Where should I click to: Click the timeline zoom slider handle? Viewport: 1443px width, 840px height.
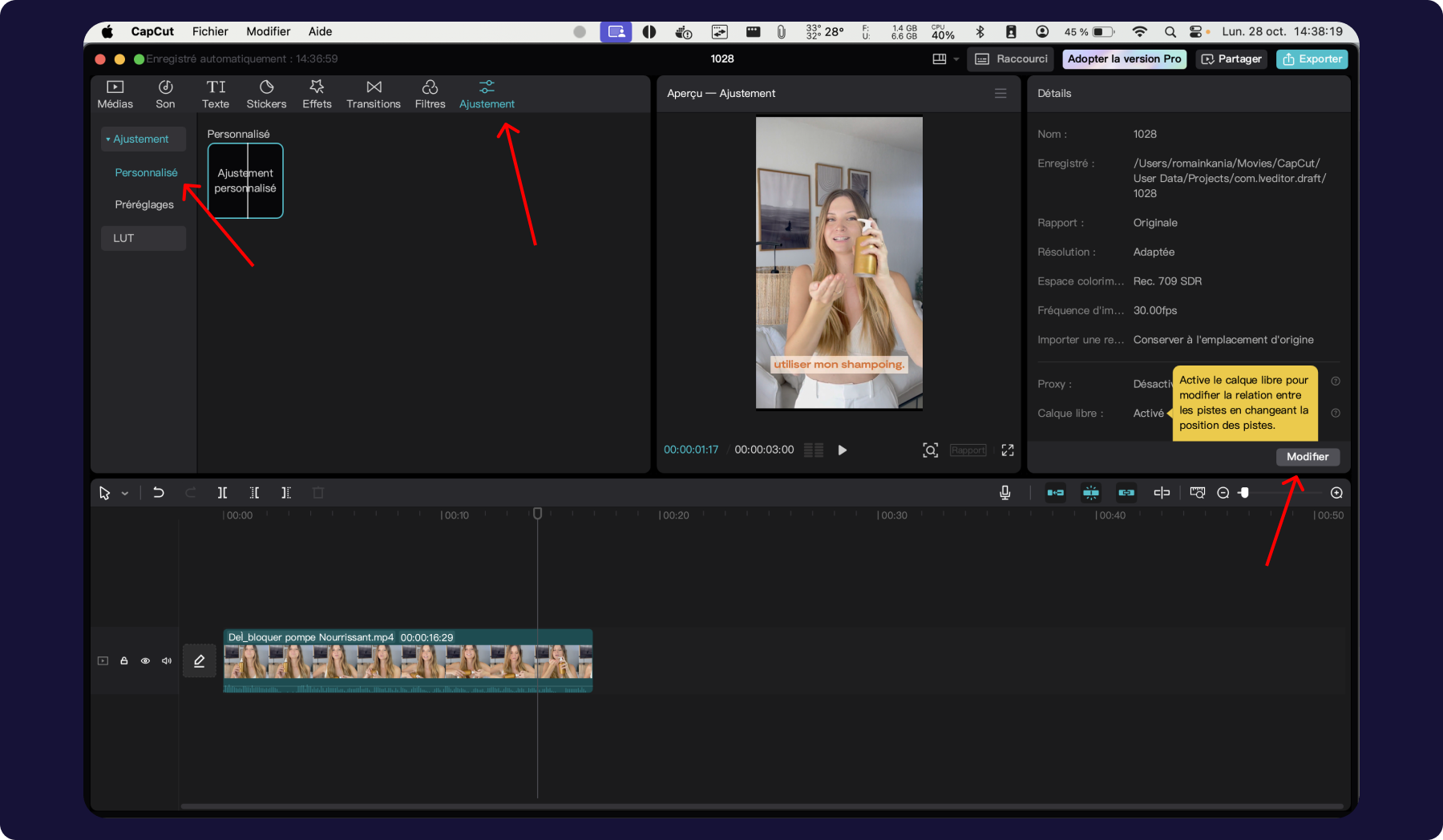point(1244,493)
